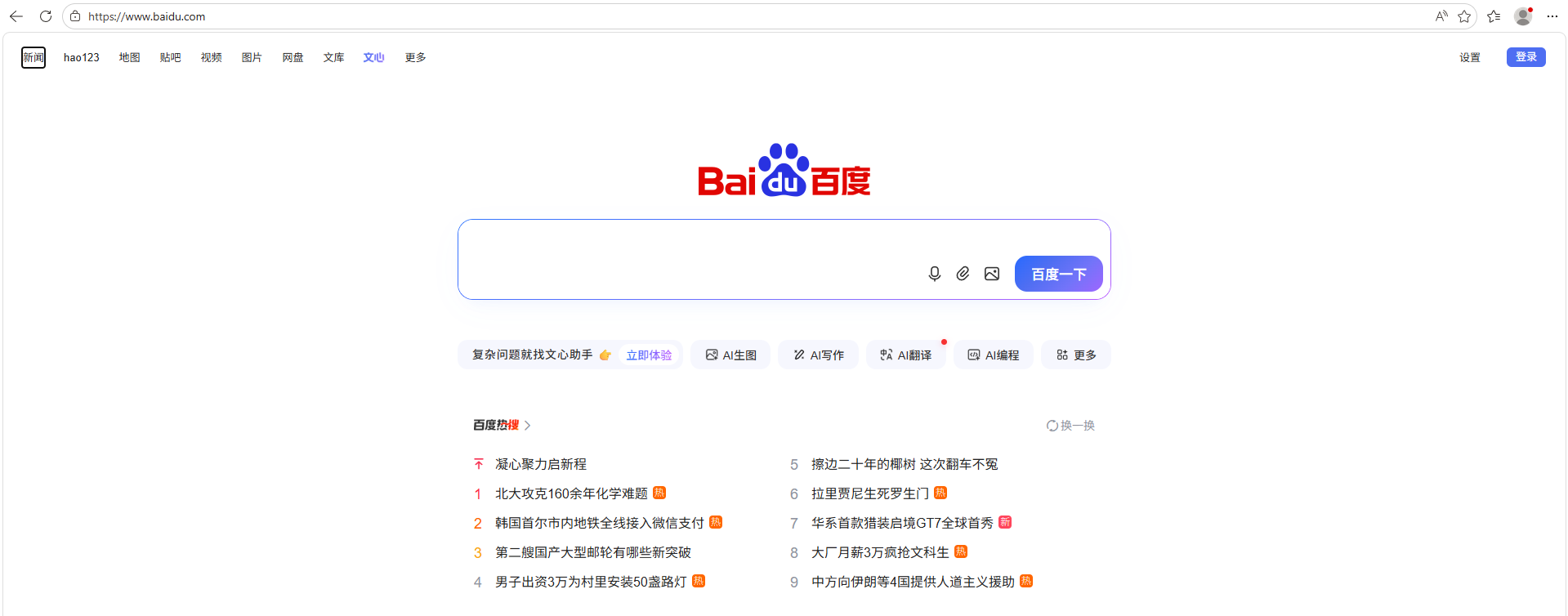View site info lock icon
The image size is (1568, 616).
coord(75,16)
